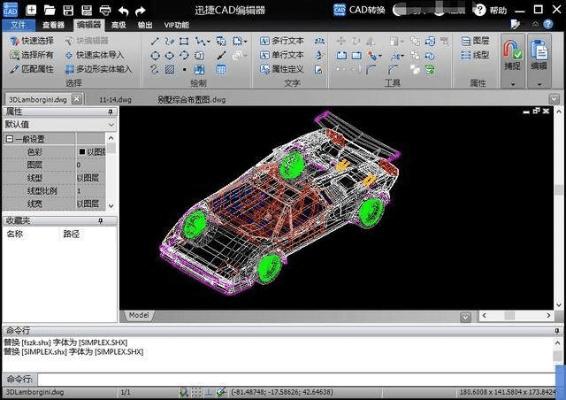566x400 pixels.
Task: Switch to the 11-14.dwg document tab
Action: point(115,100)
